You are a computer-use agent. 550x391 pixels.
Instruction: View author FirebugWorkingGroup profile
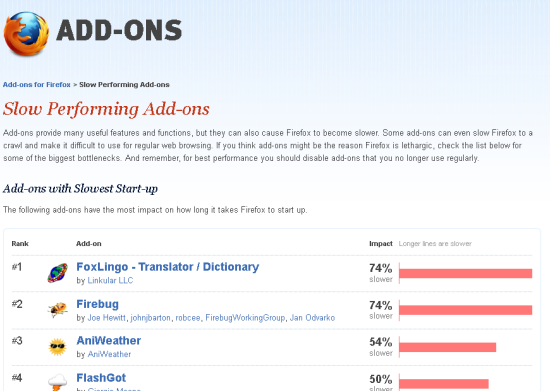point(245,318)
